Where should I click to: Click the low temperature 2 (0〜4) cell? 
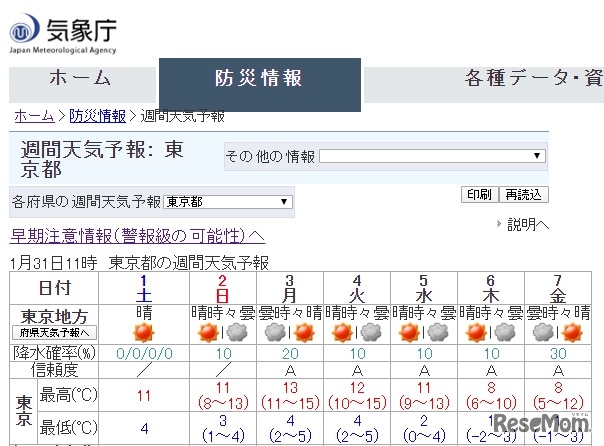(424, 428)
